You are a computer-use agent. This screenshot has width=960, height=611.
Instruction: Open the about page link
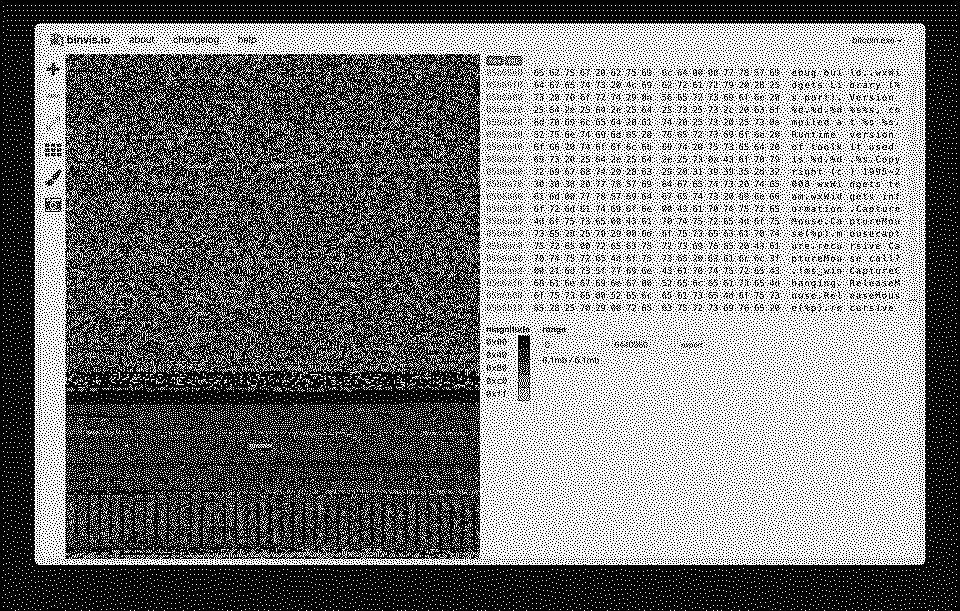click(141, 40)
